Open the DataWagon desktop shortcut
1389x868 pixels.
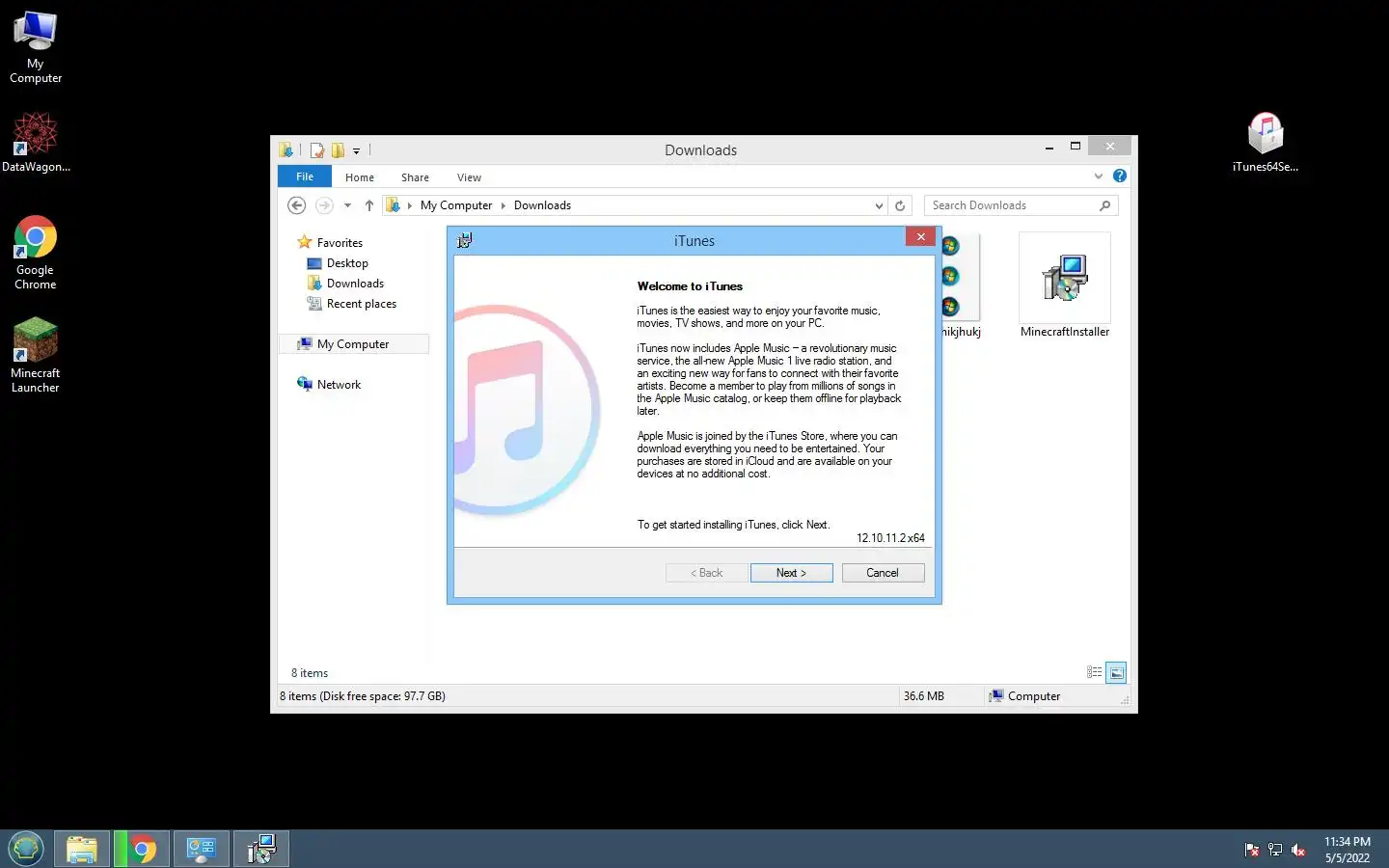click(x=36, y=142)
